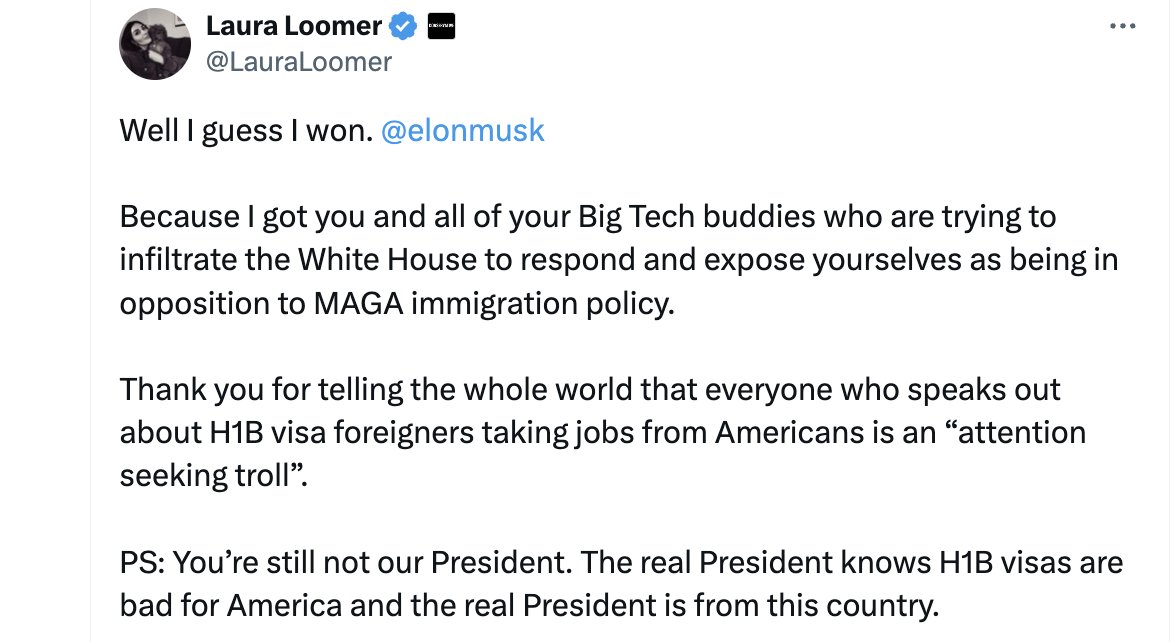This screenshot has height=642, width=1176.
Task: Click the "opposition to MAGA immigration policy." line
Action: [397, 304]
